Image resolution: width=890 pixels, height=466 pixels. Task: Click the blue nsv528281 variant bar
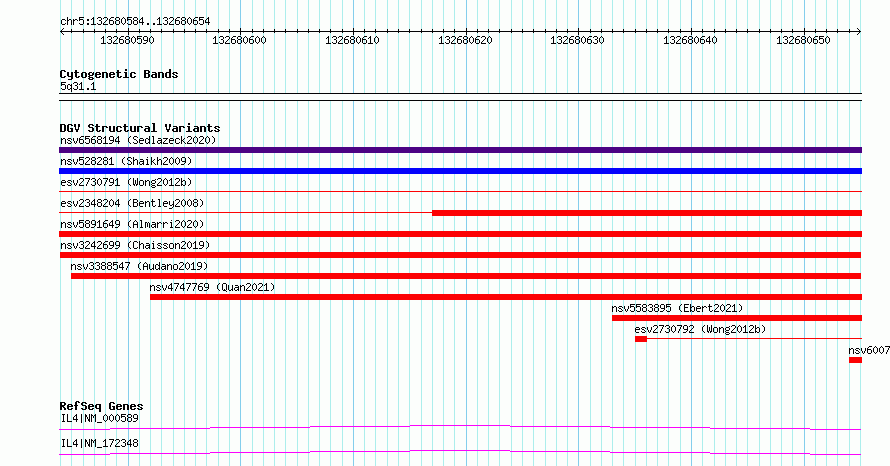460,171
